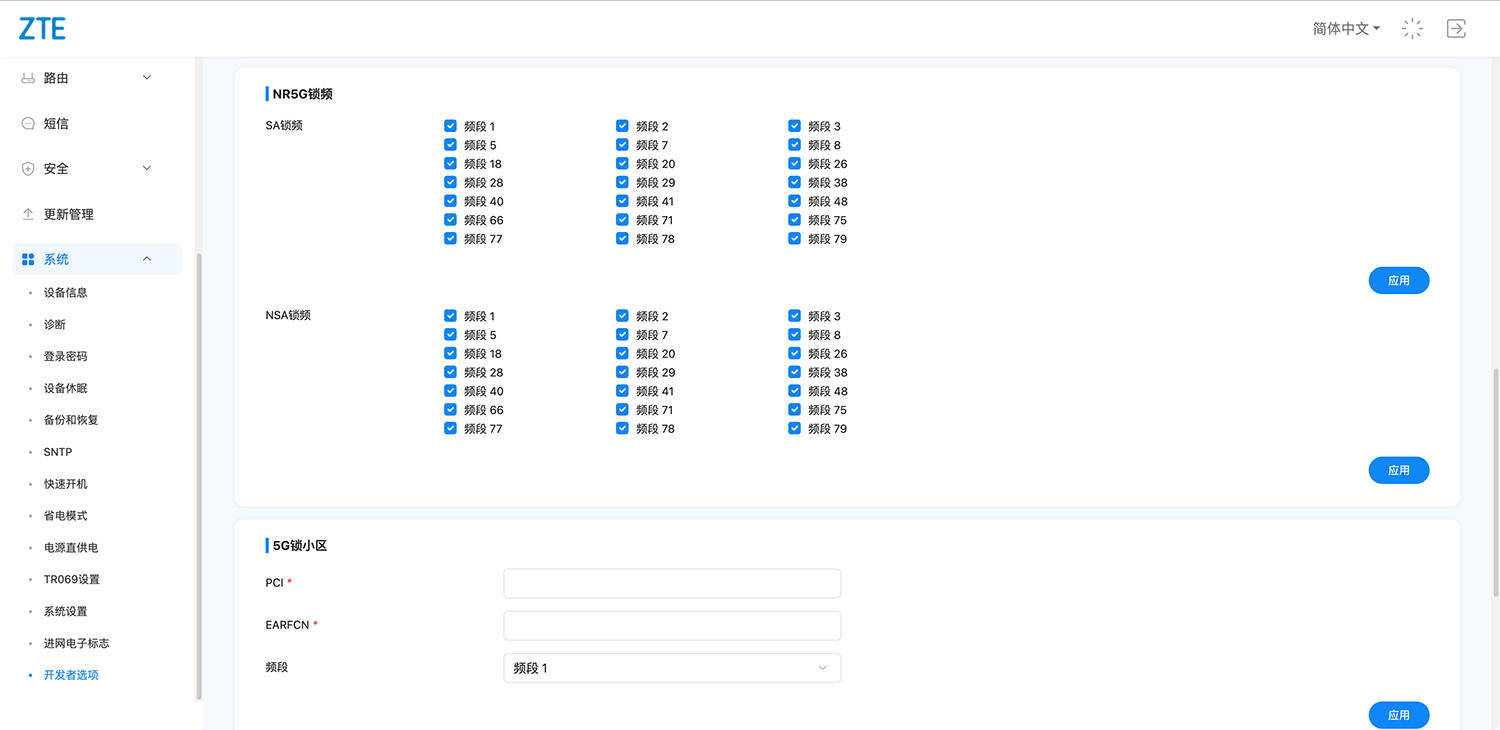Uncheck SA锁频 频段 41
This screenshot has width=1500, height=730.
click(622, 201)
